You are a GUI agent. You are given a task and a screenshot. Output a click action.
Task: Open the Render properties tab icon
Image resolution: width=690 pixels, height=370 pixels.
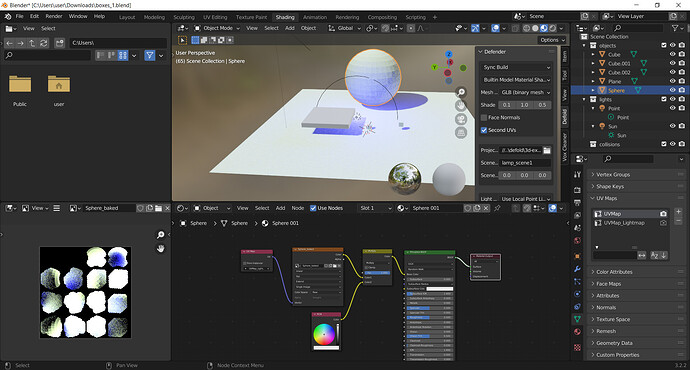(577, 190)
